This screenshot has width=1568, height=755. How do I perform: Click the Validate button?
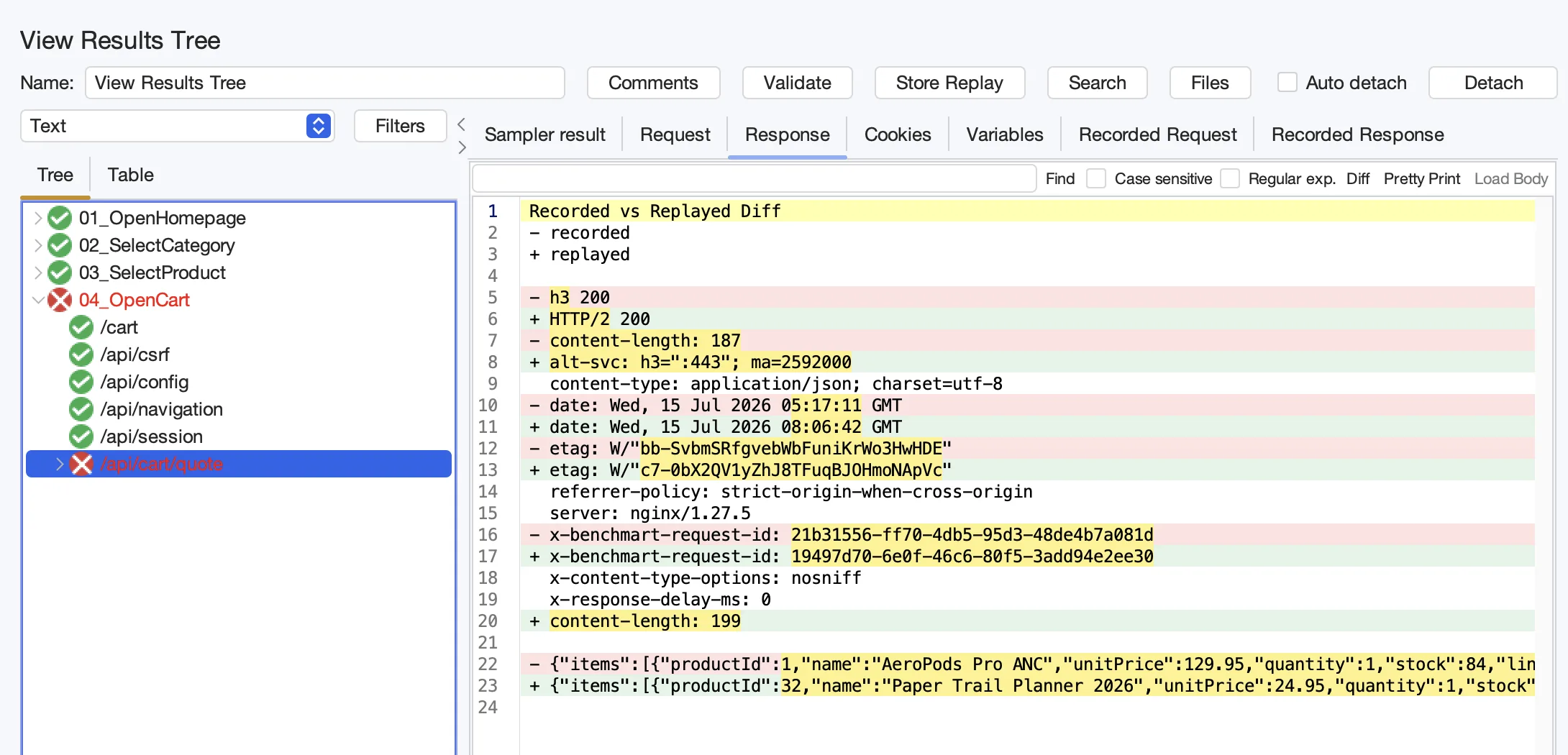click(x=797, y=83)
